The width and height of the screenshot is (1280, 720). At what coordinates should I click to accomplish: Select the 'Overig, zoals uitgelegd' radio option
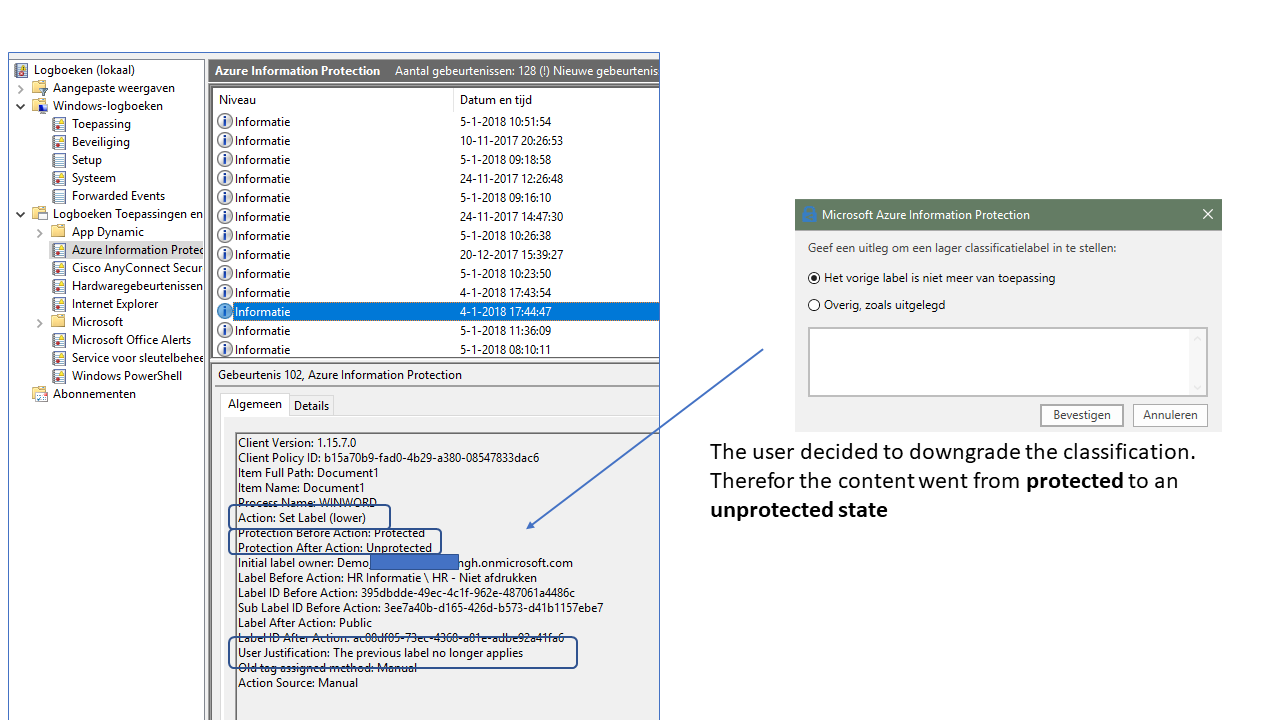tap(814, 305)
